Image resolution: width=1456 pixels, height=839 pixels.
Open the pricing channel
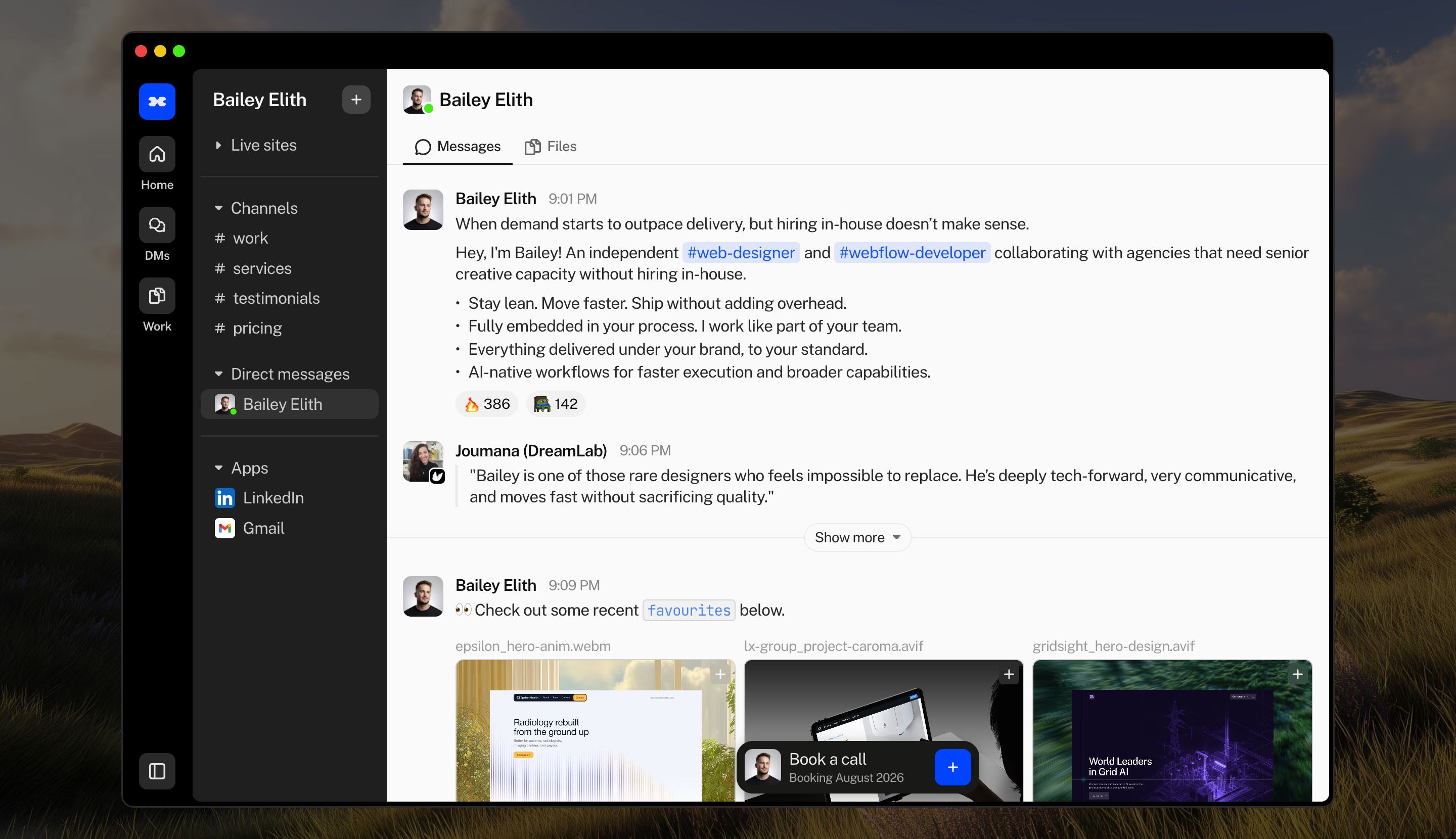[289, 329]
